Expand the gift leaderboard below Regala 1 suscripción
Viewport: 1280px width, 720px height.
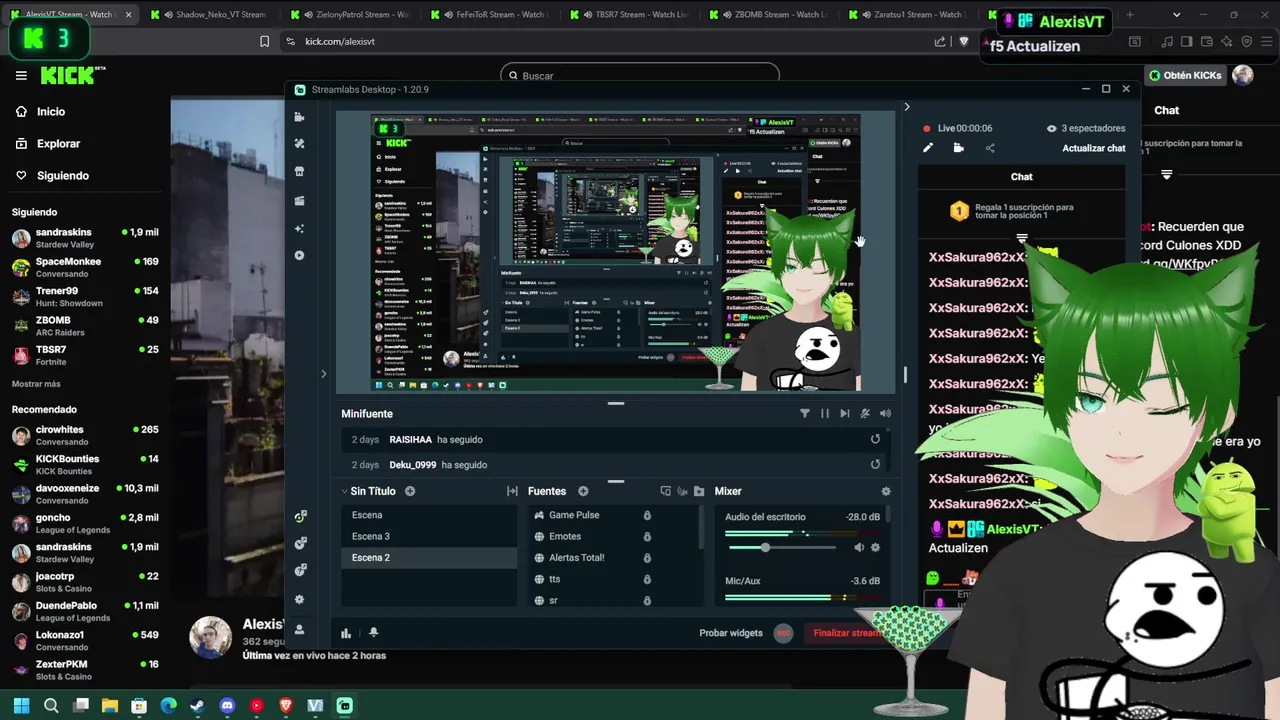coord(1022,238)
